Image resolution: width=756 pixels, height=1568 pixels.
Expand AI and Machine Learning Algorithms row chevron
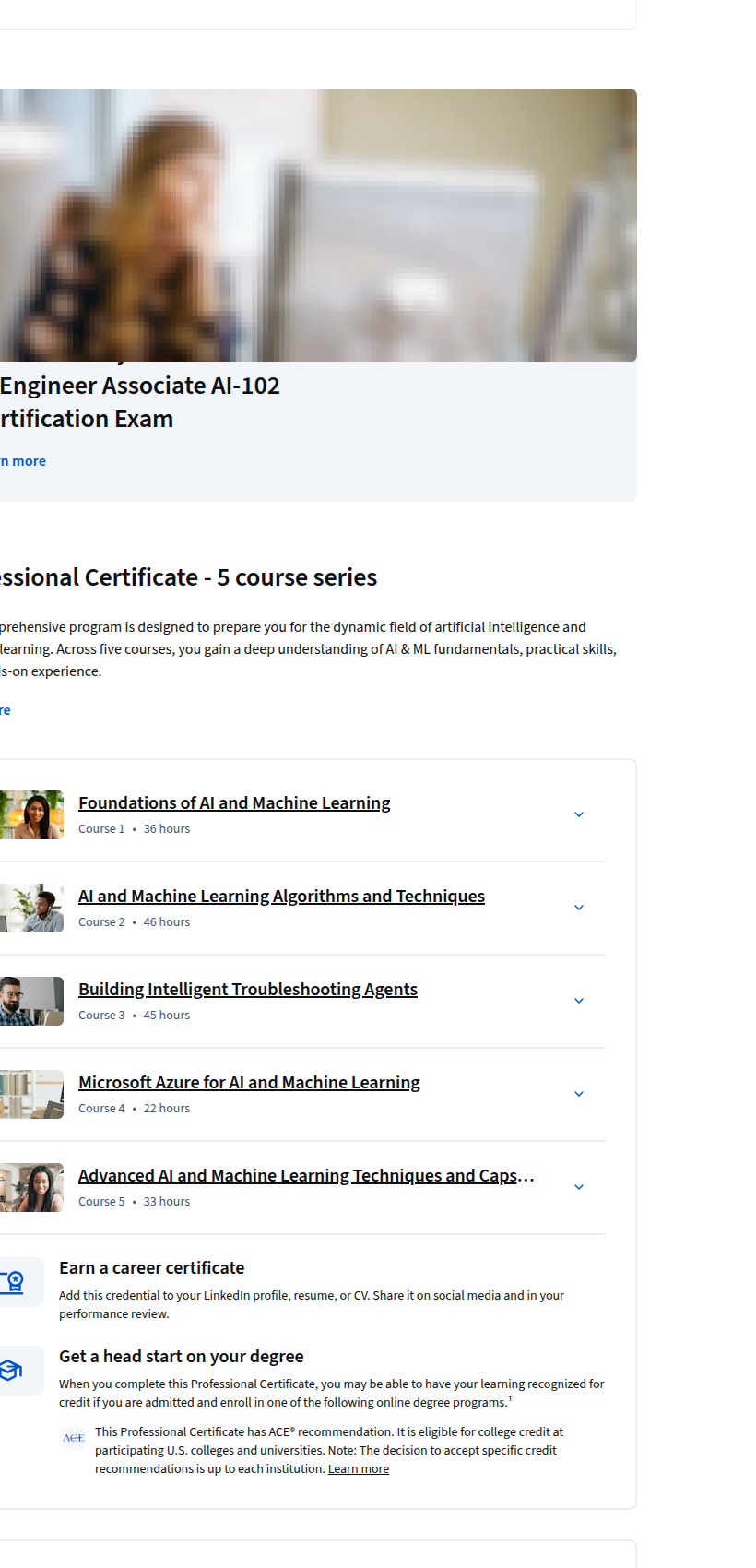click(579, 908)
